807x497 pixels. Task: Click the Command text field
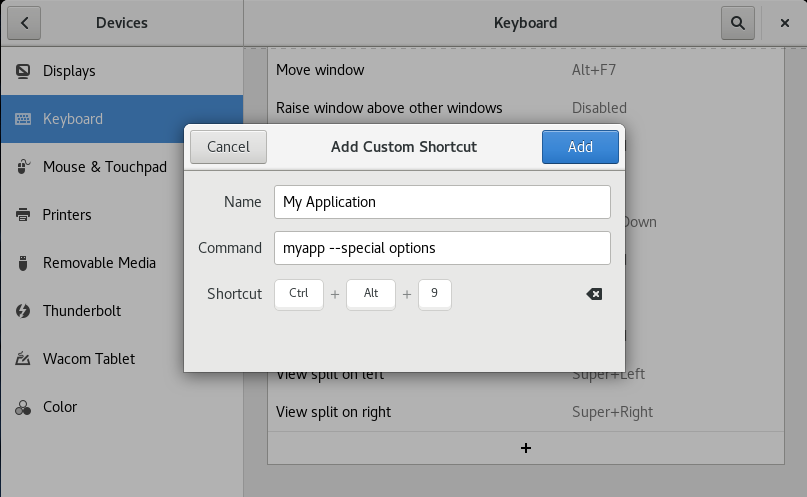pos(441,248)
